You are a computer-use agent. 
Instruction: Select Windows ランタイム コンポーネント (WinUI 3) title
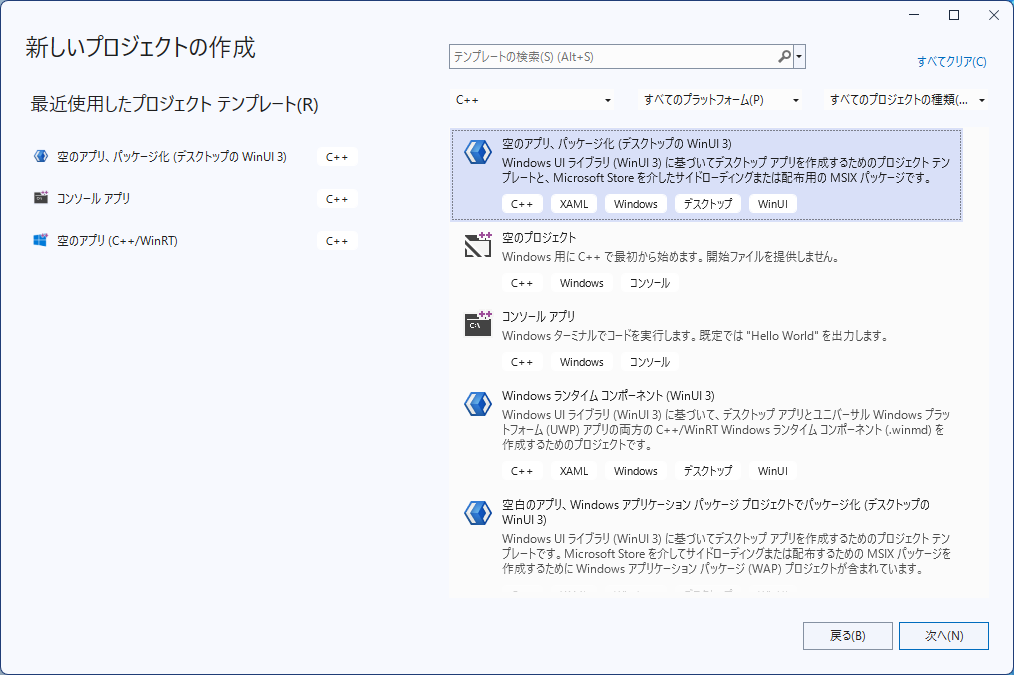[608, 396]
